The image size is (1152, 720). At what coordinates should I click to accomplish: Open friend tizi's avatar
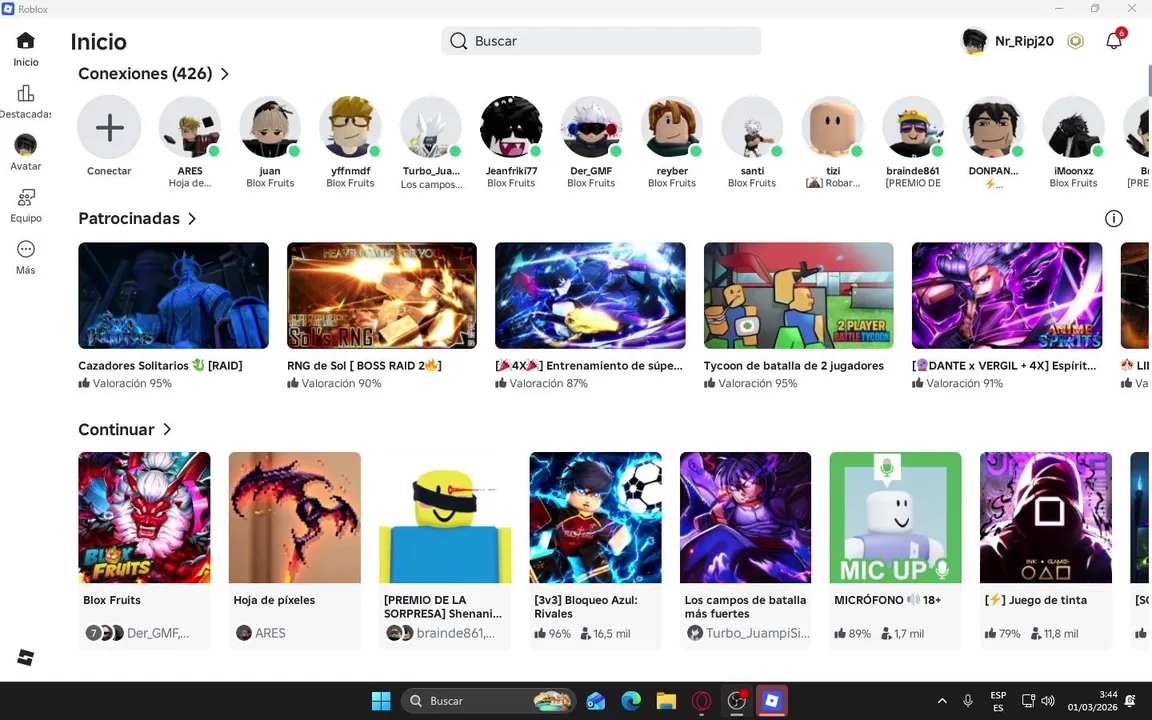coord(832,127)
